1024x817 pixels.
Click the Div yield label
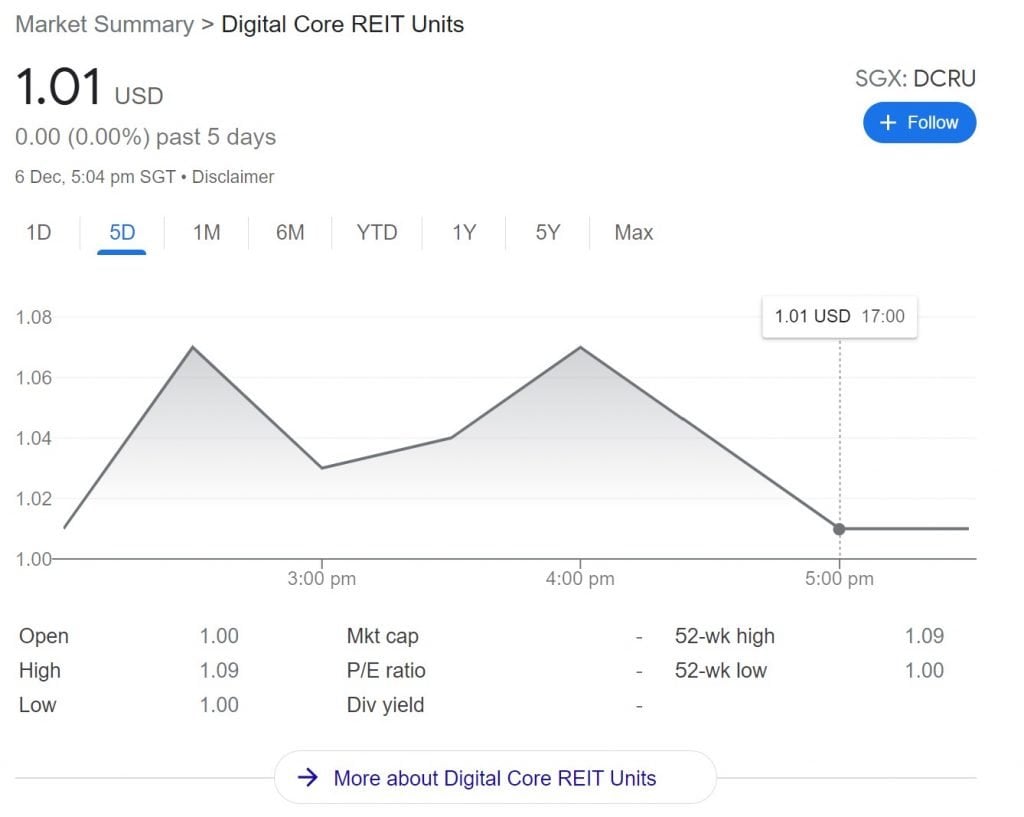pyautogui.click(x=385, y=705)
